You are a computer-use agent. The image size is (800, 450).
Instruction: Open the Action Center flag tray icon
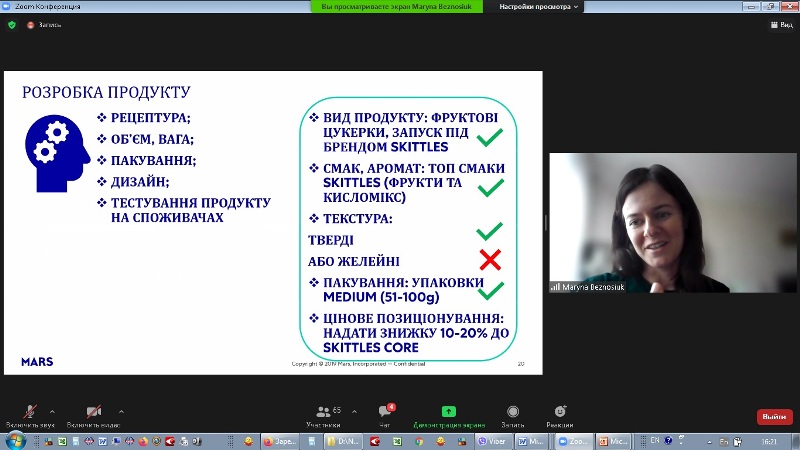(x=738, y=442)
